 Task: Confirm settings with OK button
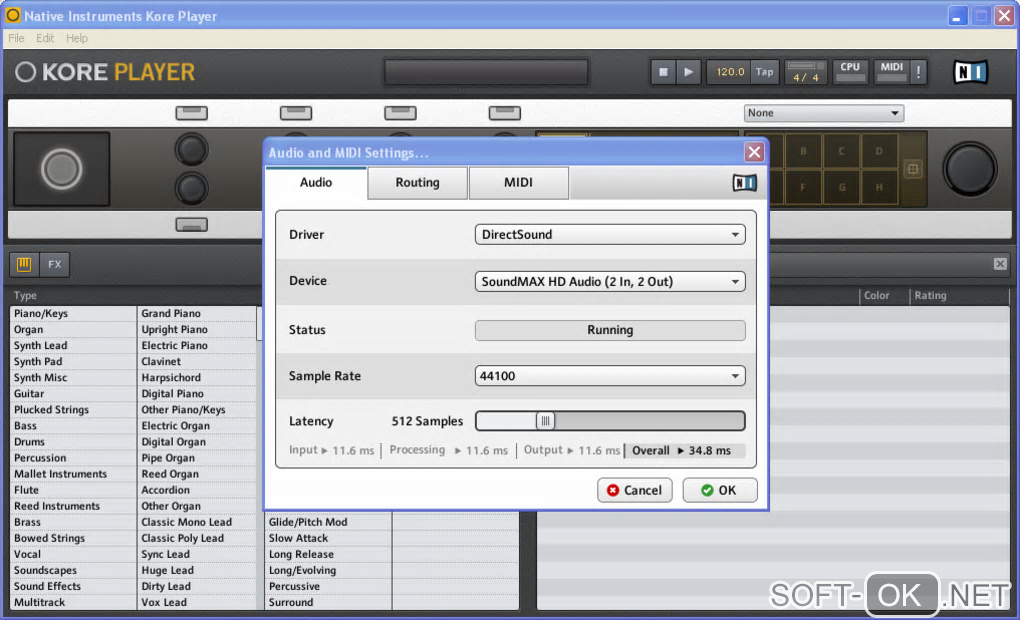pyautogui.click(x=719, y=491)
